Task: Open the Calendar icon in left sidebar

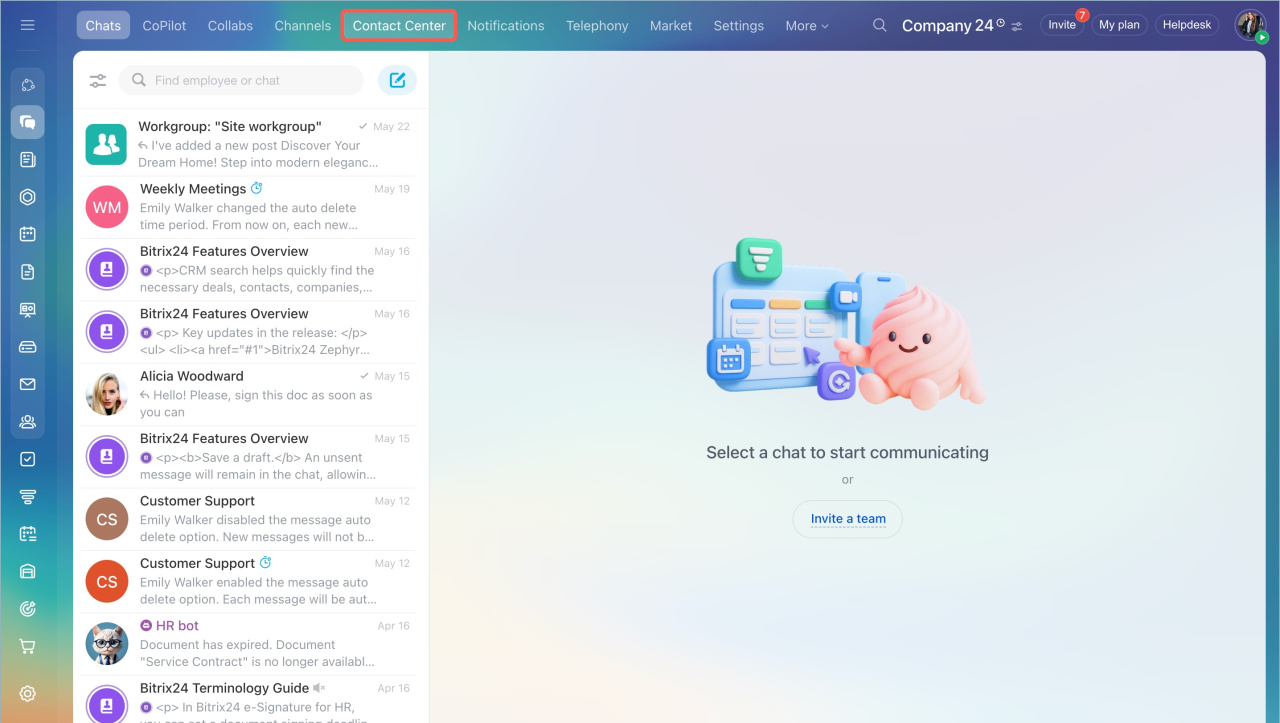Action: [x=28, y=234]
